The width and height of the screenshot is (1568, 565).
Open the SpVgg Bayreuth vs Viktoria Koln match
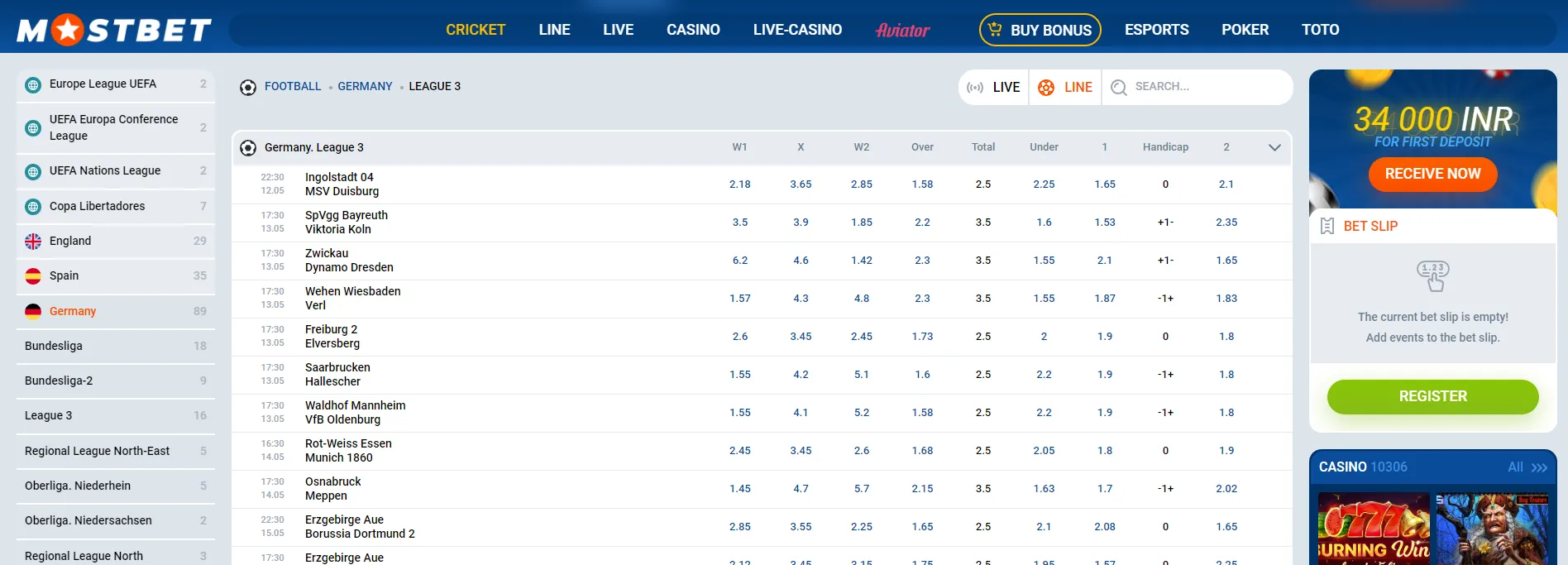click(x=346, y=223)
